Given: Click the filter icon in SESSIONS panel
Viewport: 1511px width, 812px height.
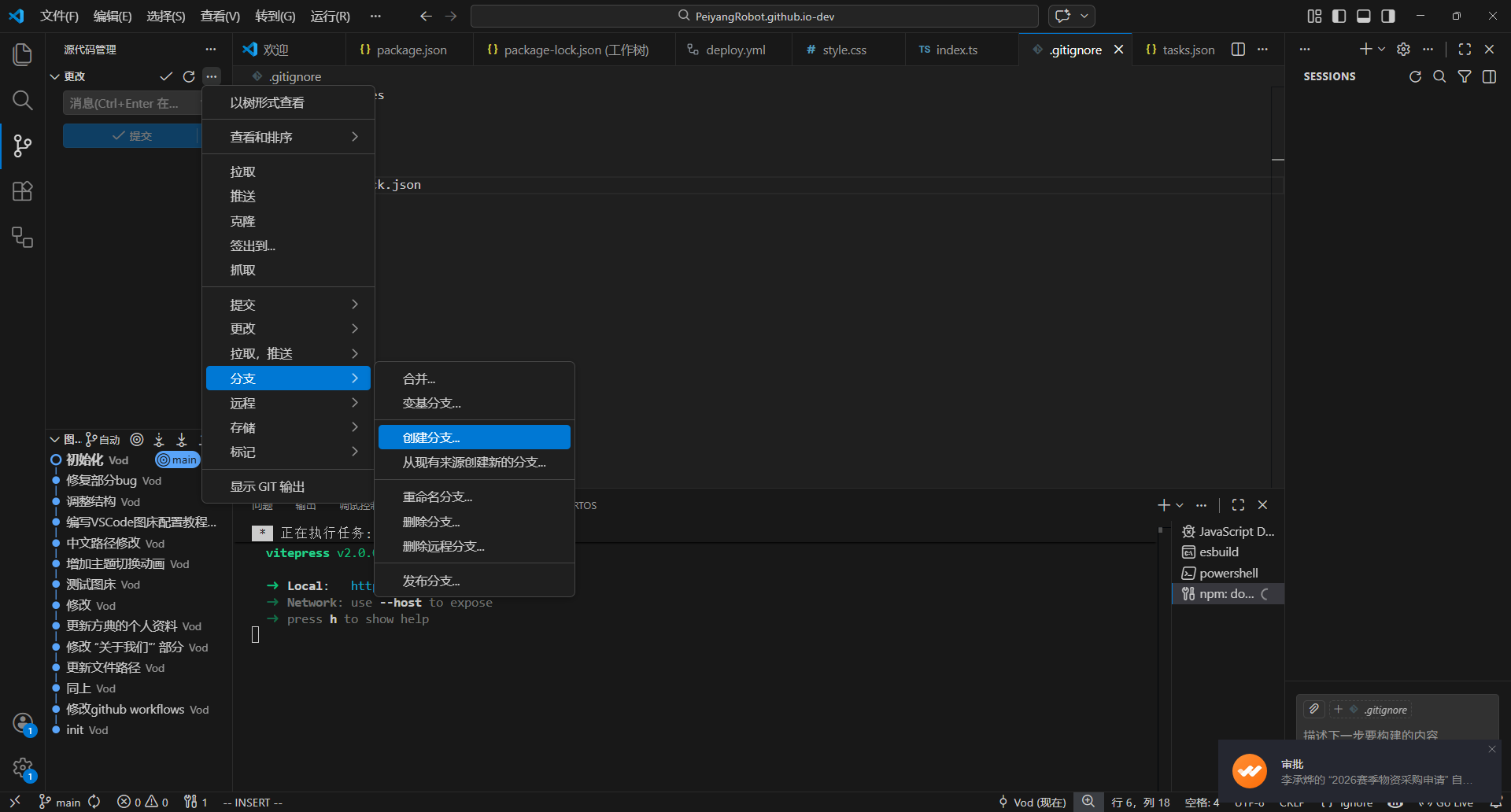Looking at the screenshot, I should click(x=1465, y=76).
